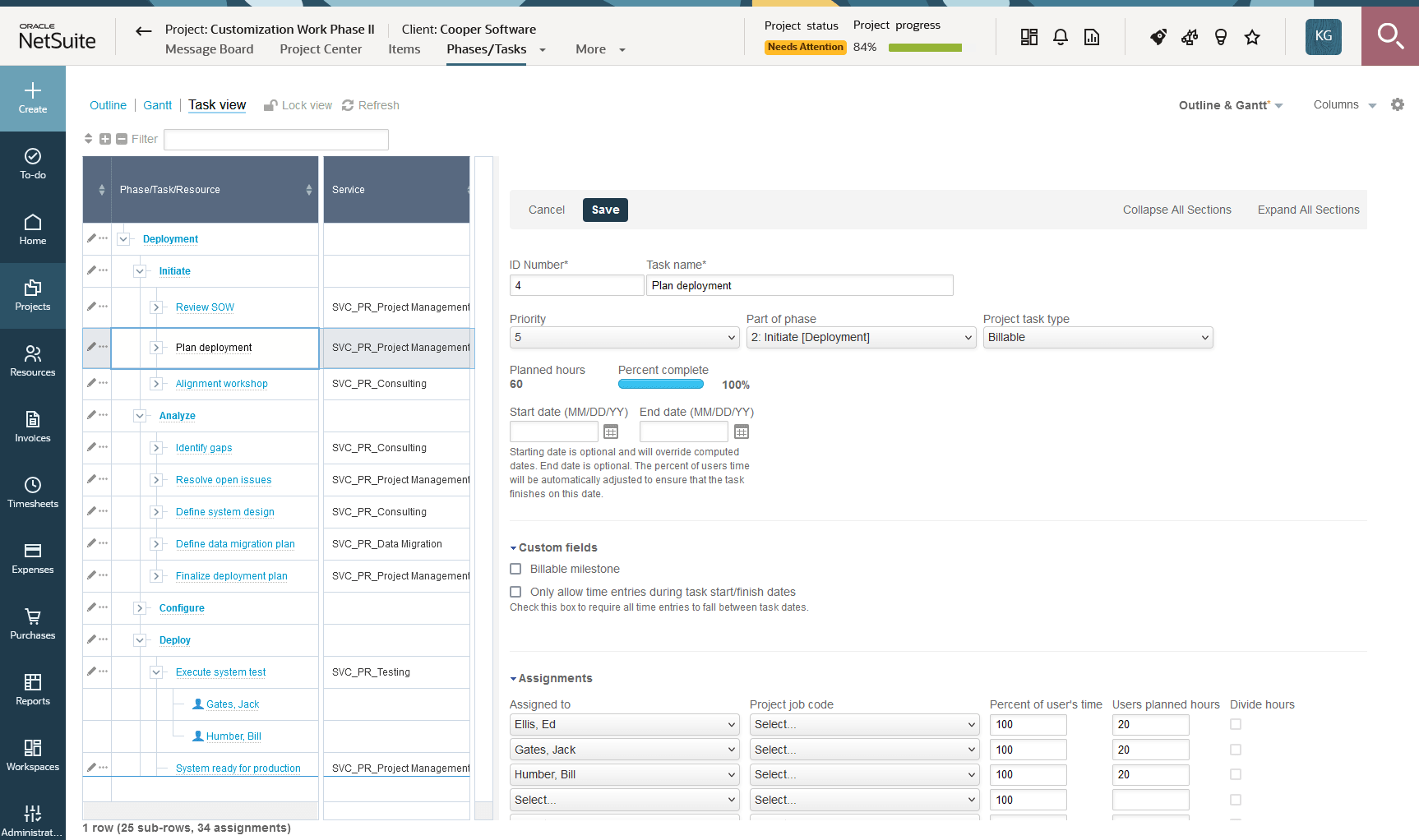Open Reports in the sidebar
This screenshot has width=1419, height=840.
pos(33,690)
